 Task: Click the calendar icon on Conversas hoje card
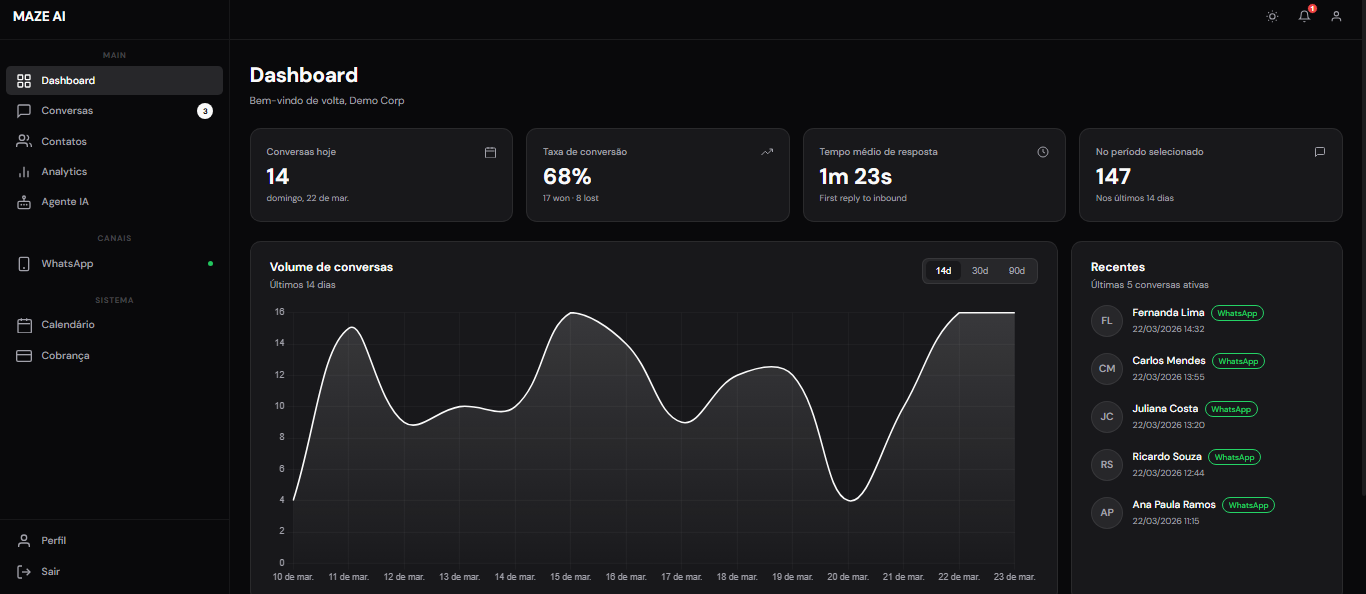[490, 151]
